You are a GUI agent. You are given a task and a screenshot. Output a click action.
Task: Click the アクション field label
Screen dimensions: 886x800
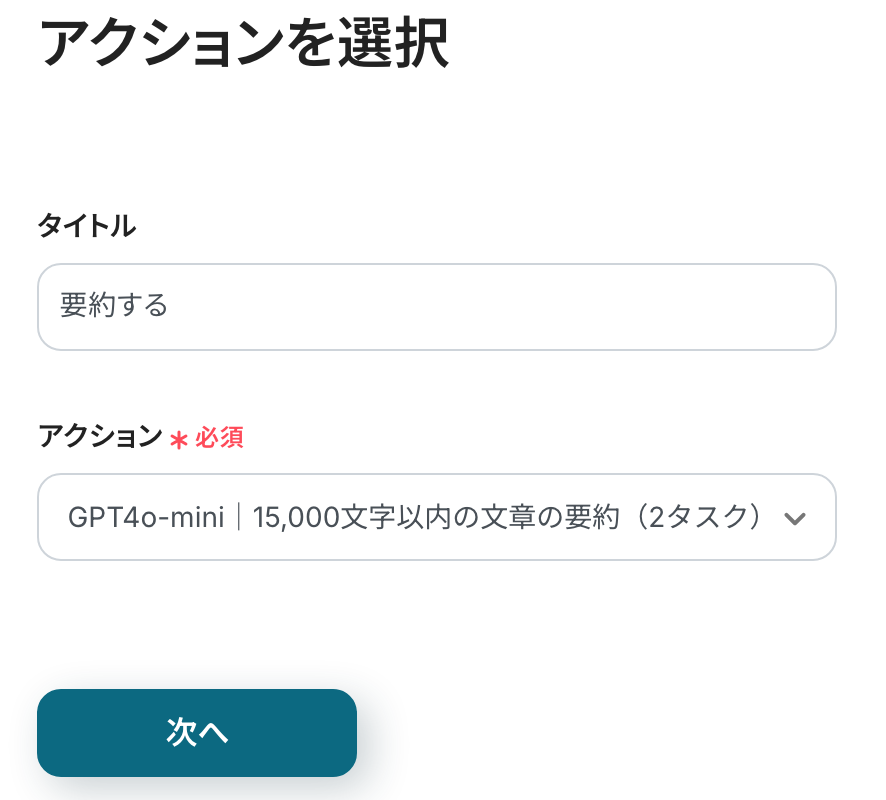(99, 437)
